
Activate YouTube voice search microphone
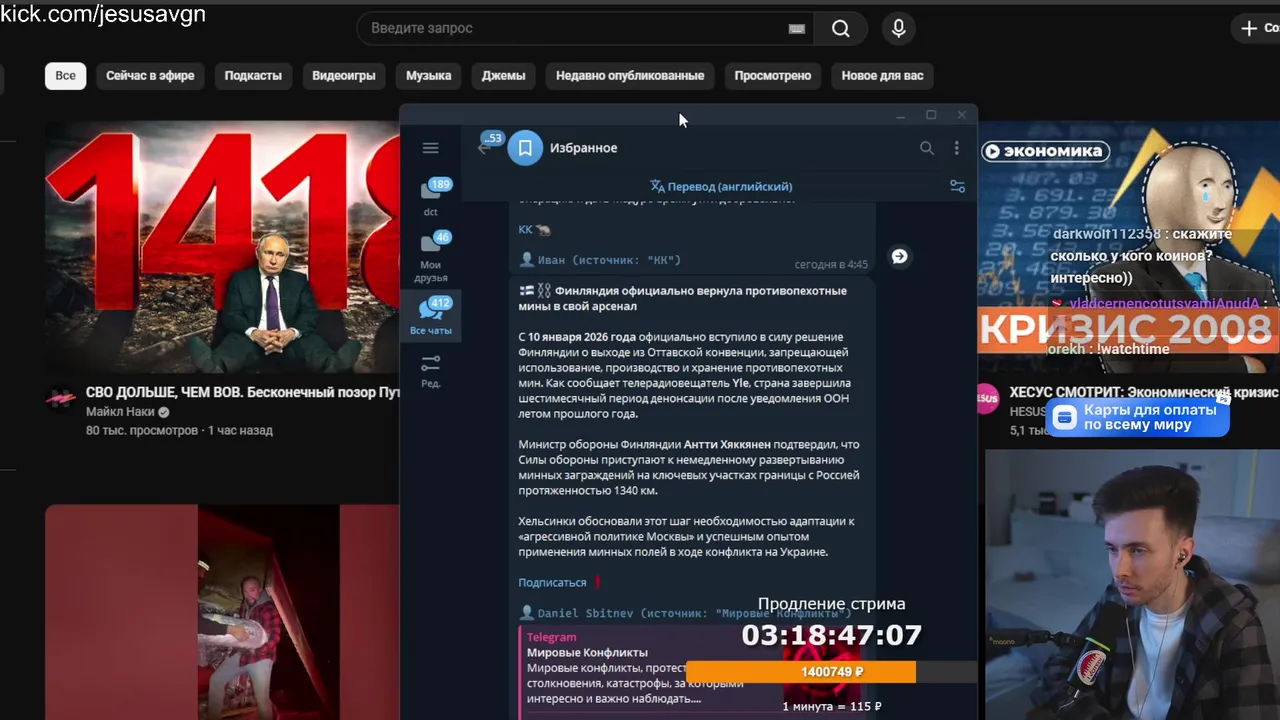point(898,28)
